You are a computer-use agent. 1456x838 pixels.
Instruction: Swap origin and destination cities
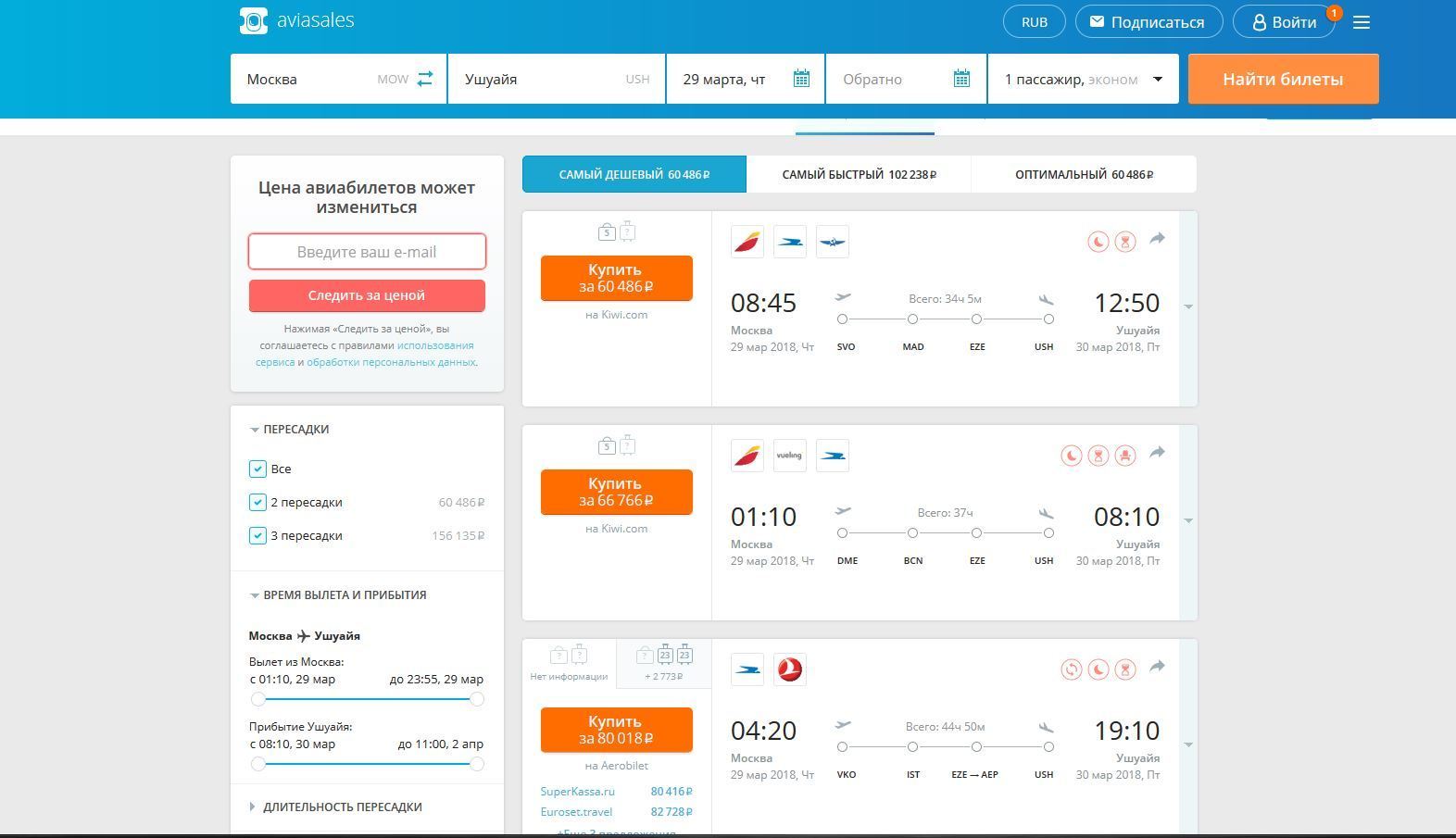pos(425,79)
